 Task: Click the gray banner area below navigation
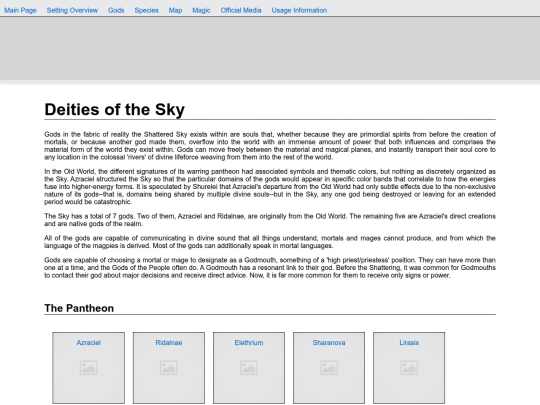pos(270,49)
